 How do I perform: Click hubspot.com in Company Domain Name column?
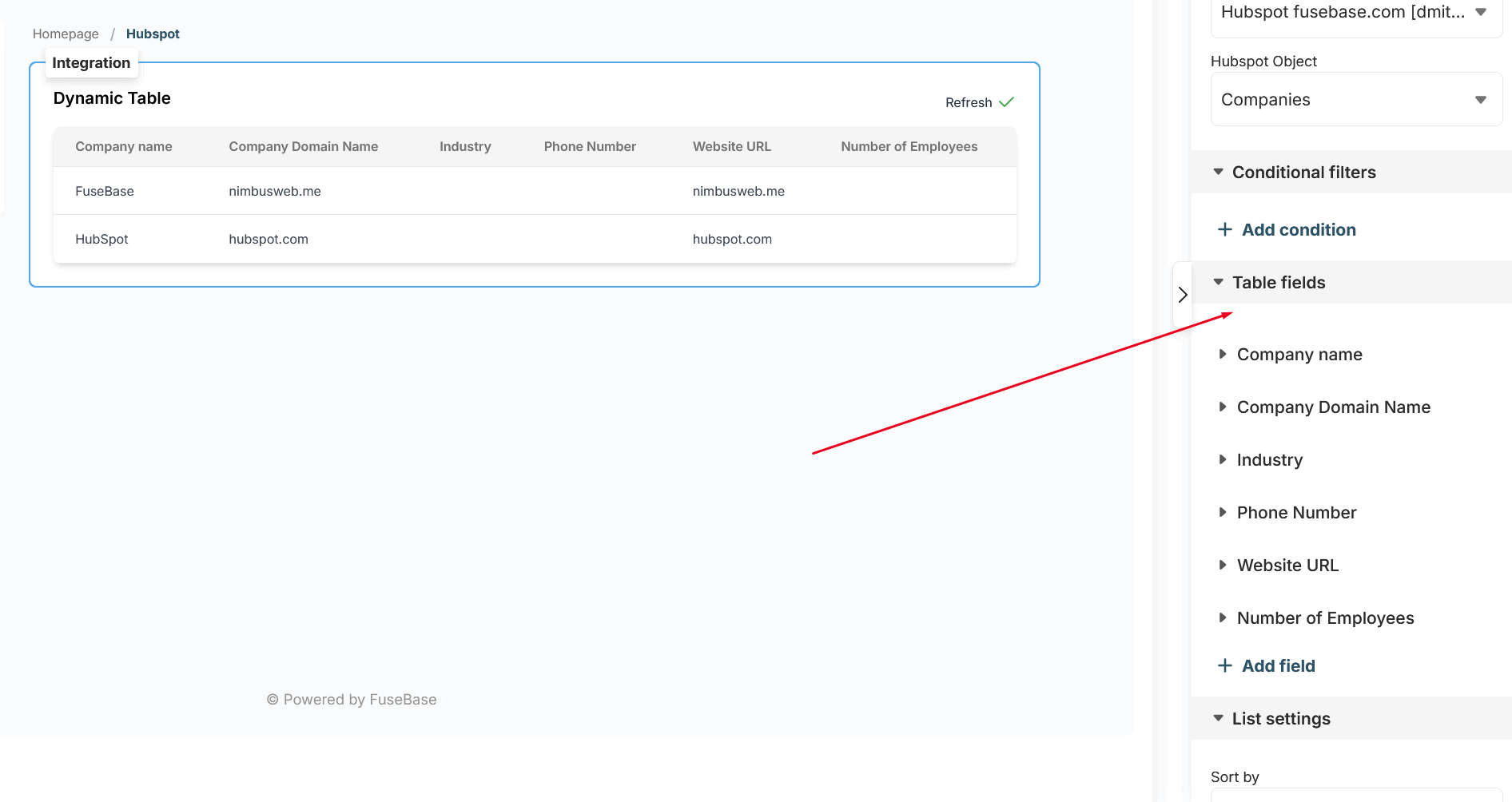click(269, 240)
